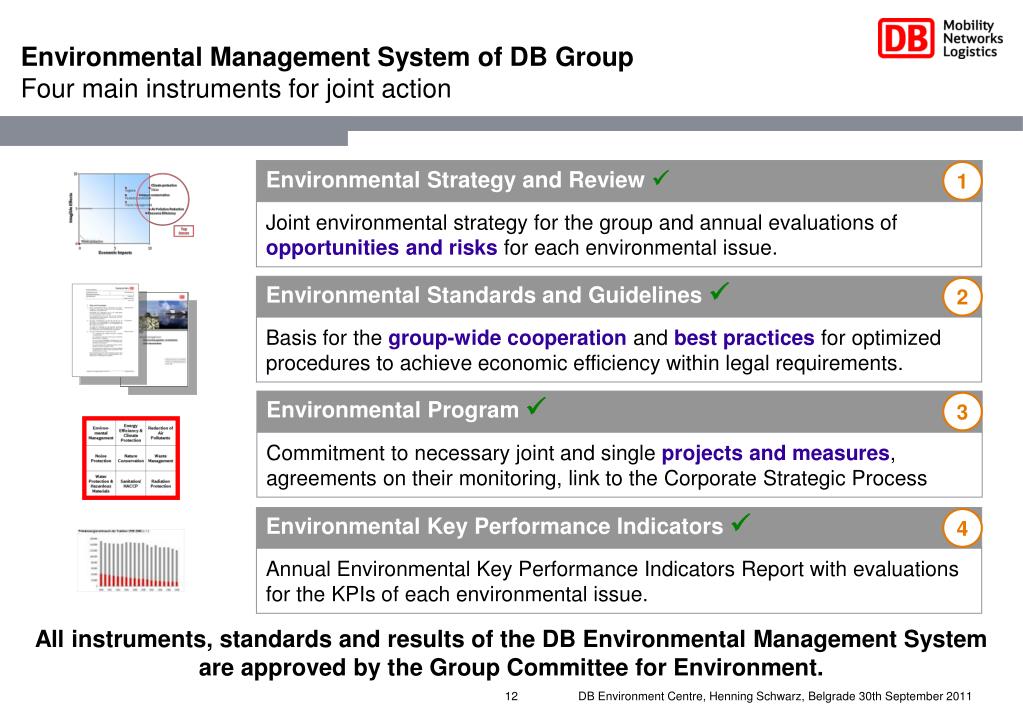1023x708 pixels.
Task: Open the red-bordered program grid thumbnail
Action: point(130,458)
